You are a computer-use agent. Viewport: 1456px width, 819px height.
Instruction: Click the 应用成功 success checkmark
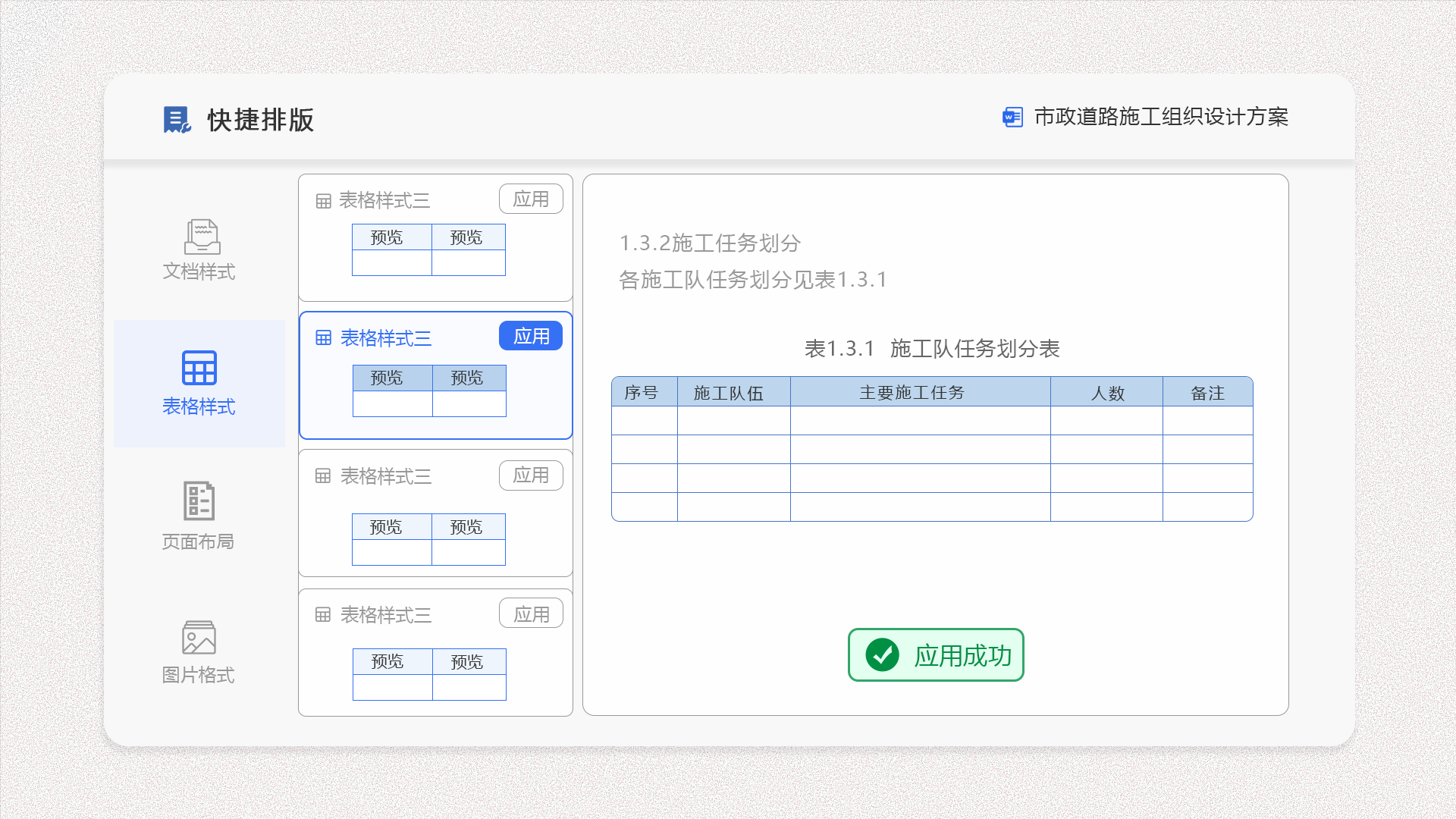(882, 655)
